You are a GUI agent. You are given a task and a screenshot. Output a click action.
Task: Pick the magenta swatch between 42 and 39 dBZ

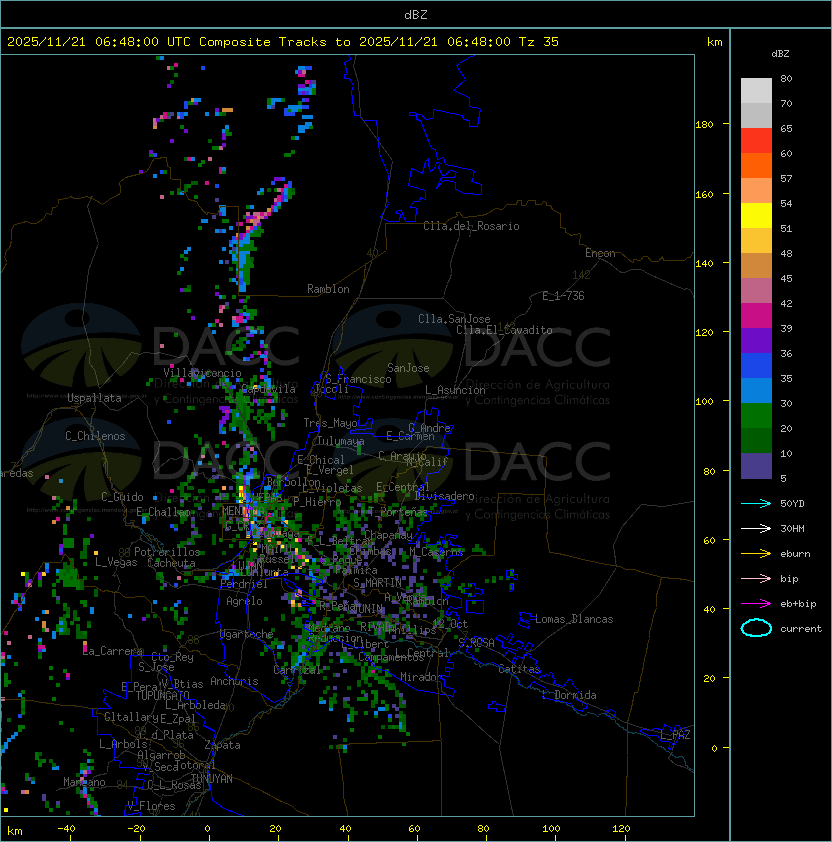click(756, 316)
